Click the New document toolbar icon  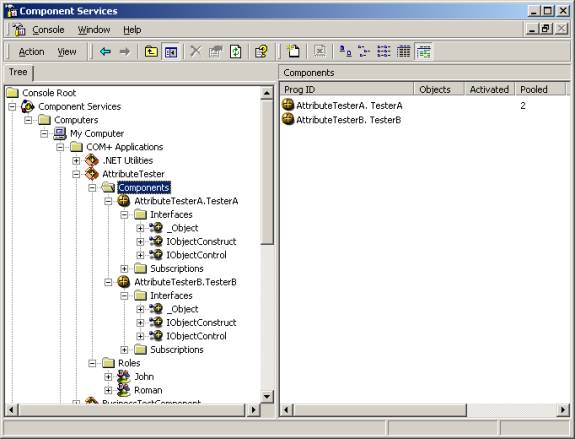pyautogui.click(x=293, y=52)
